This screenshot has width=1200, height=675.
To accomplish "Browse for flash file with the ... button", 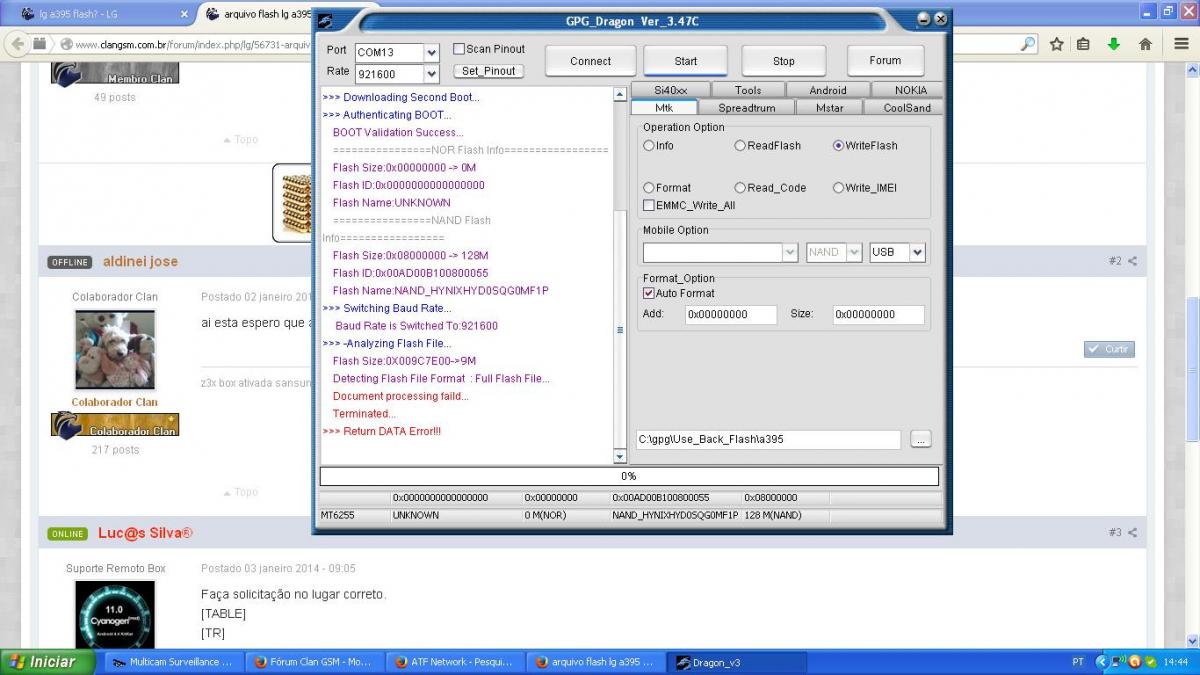I will point(921,440).
